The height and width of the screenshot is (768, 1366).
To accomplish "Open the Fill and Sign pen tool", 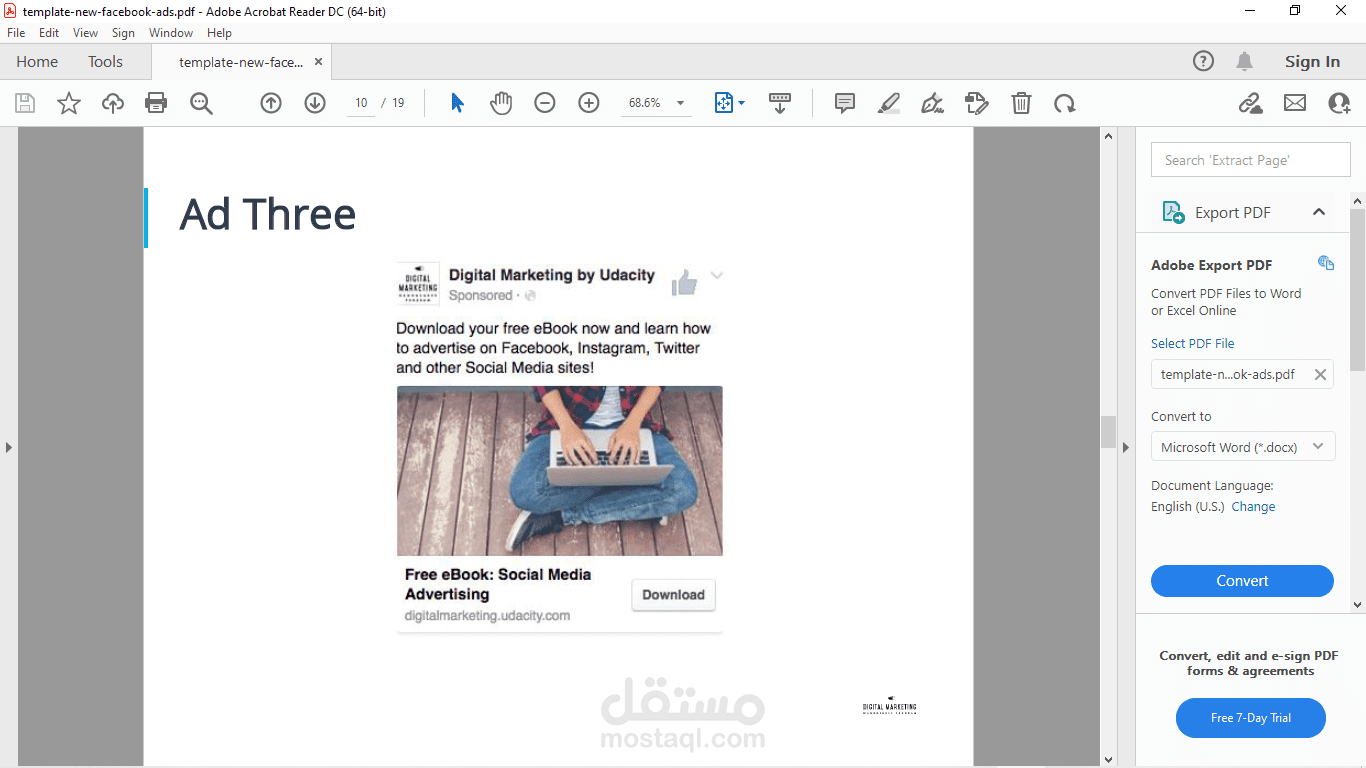I will [933, 103].
